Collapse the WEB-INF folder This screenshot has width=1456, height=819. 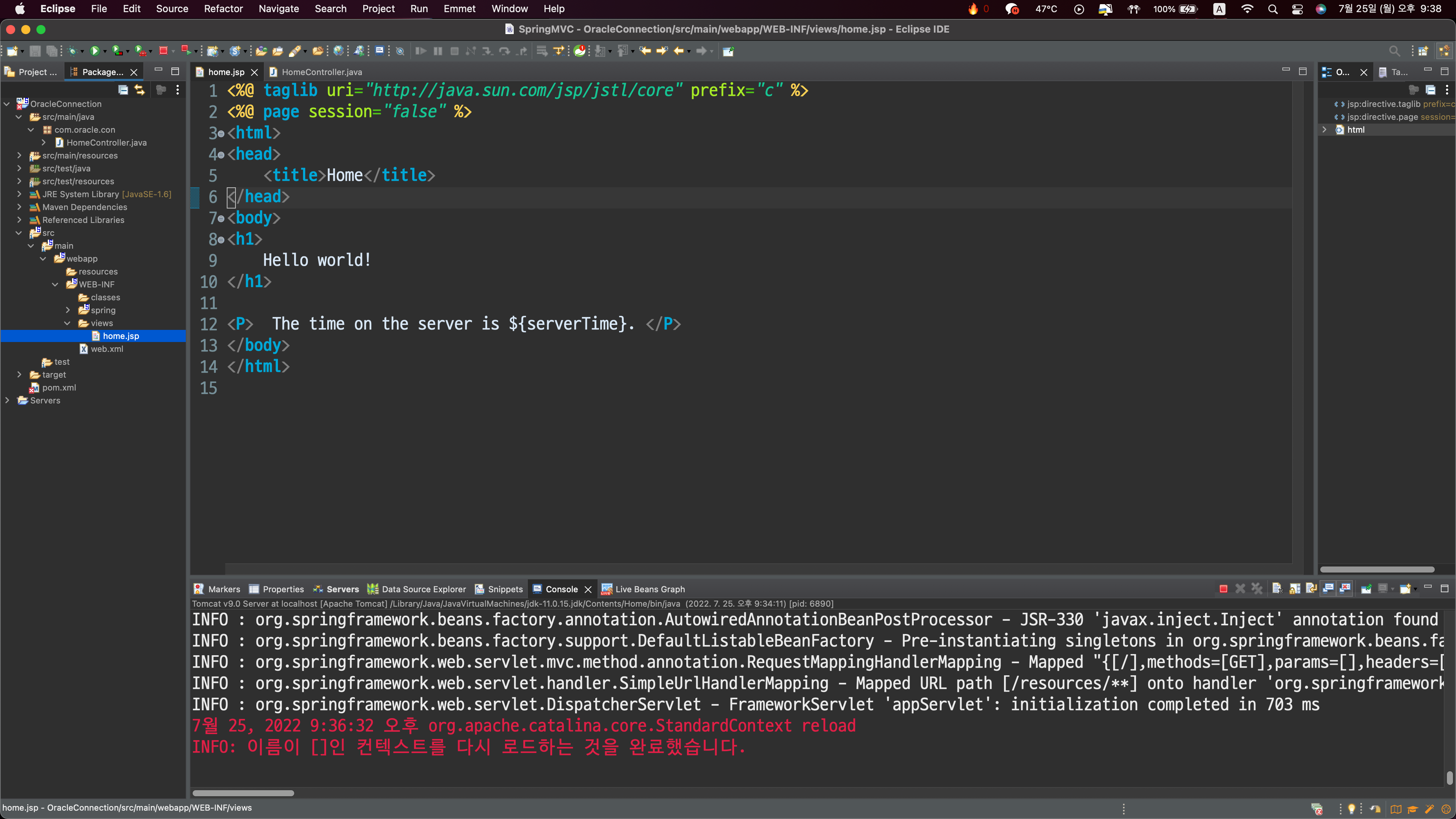[55, 284]
